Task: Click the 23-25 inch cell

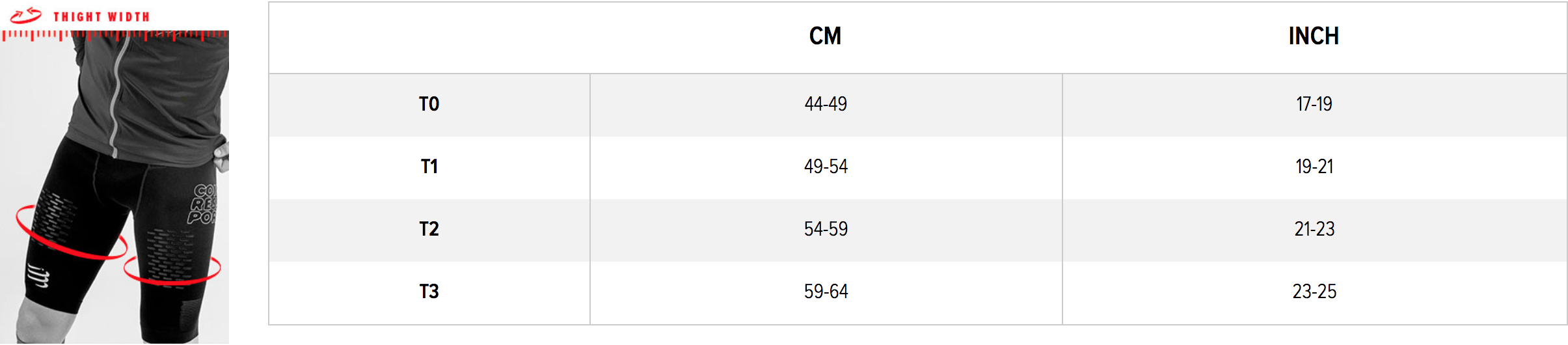Action: coord(1314,292)
